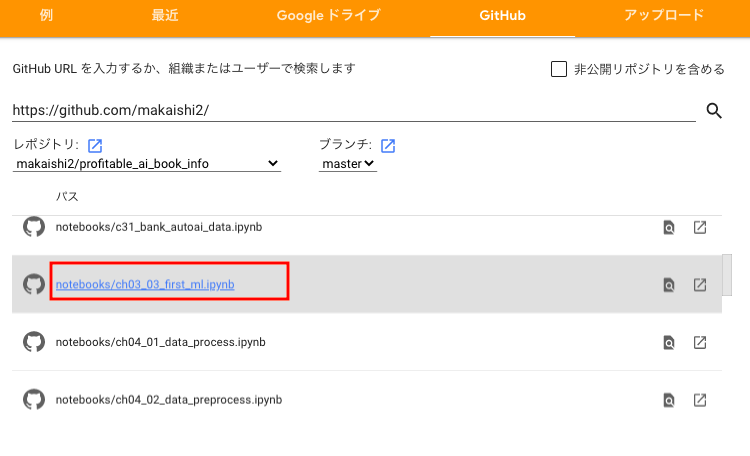The height and width of the screenshot is (456, 750).
Task: Click the notebook list scrollbar thumb
Action: click(727, 275)
